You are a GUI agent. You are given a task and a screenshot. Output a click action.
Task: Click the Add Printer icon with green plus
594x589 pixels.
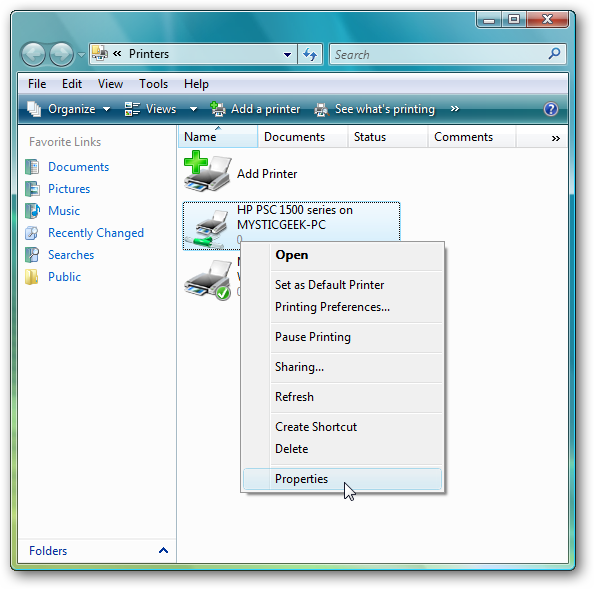click(x=207, y=172)
